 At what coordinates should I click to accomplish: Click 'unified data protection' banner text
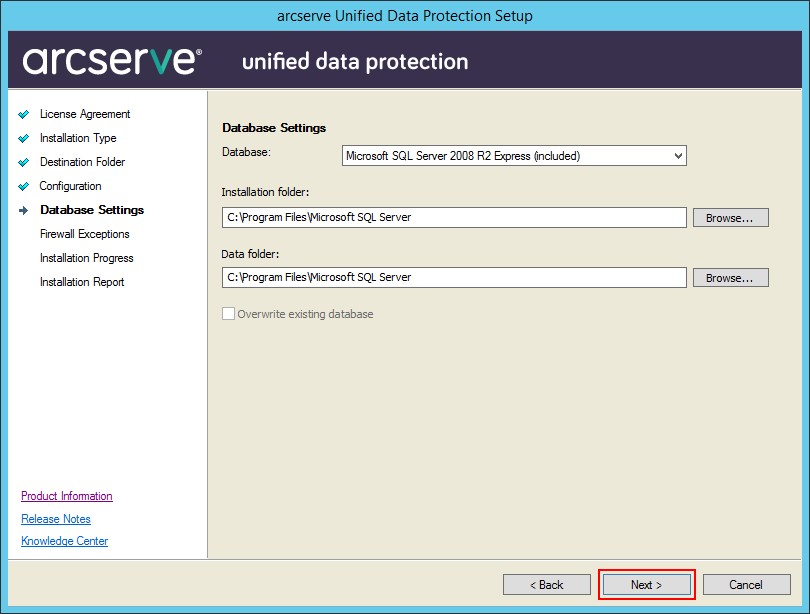tap(355, 61)
